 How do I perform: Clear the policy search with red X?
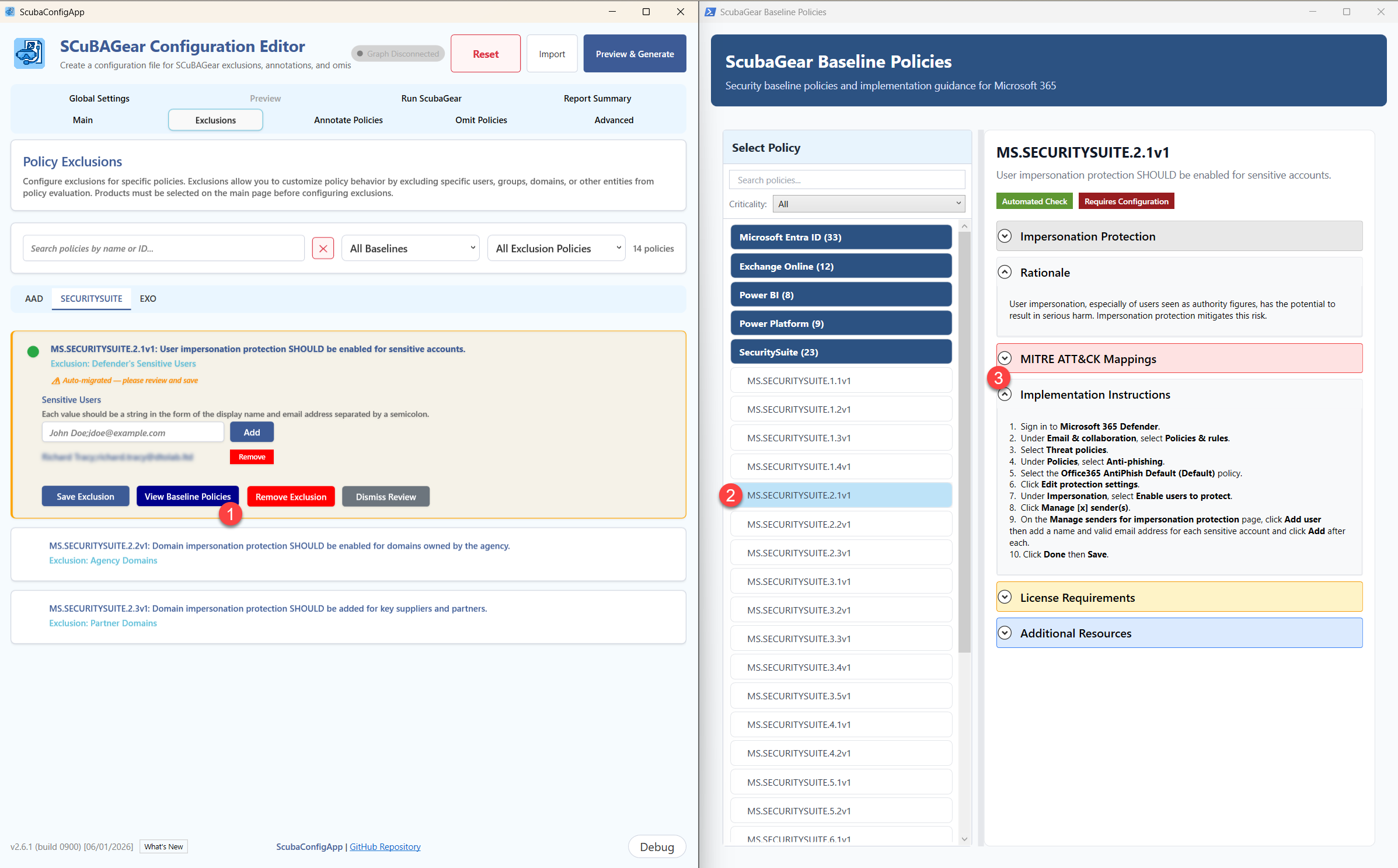[323, 248]
